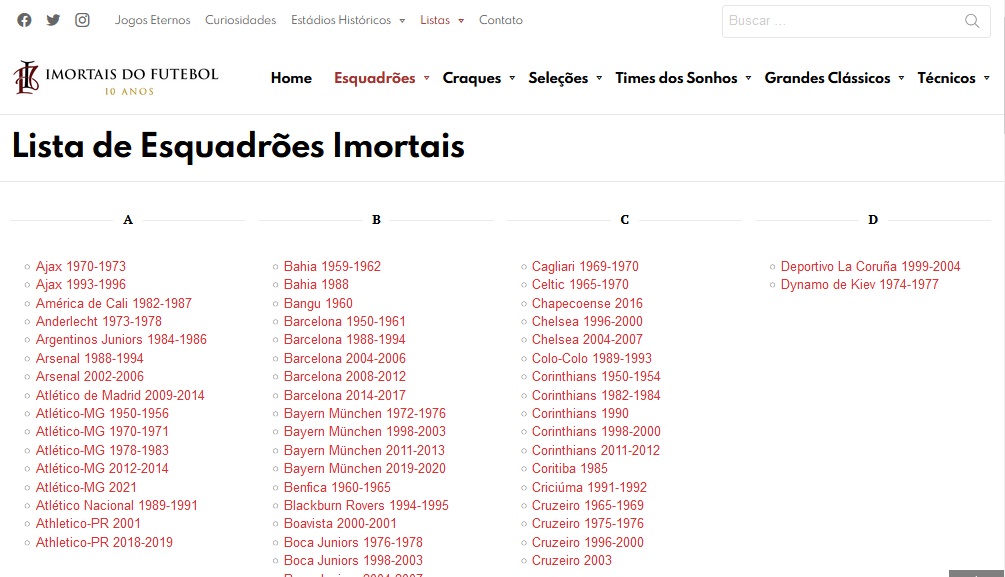Open Cruzeiro 2003 link
Image resolution: width=1005 pixels, height=577 pixels.
point(572,560)
